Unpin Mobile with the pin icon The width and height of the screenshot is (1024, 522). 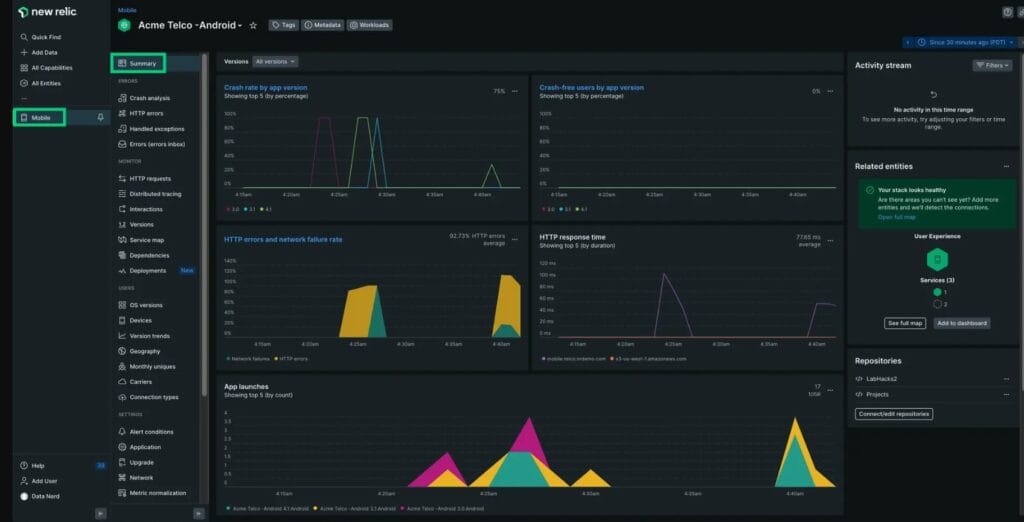tap(100, 118)
